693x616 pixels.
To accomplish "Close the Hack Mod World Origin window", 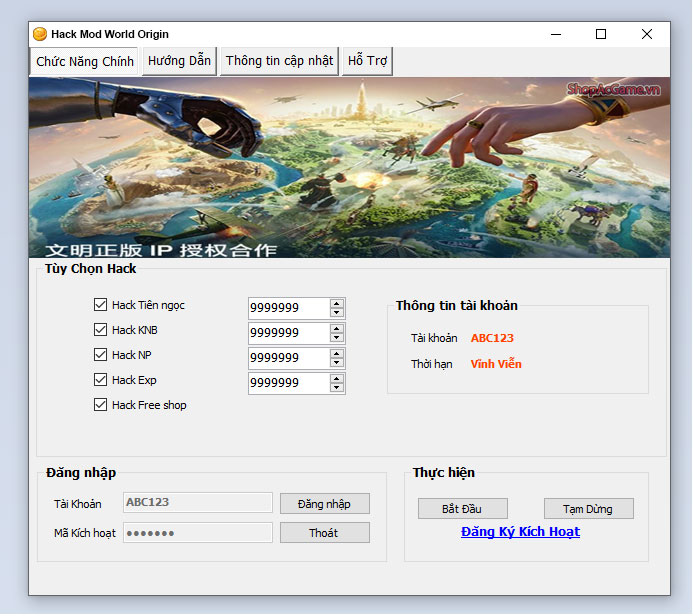I will pos(647,34).
